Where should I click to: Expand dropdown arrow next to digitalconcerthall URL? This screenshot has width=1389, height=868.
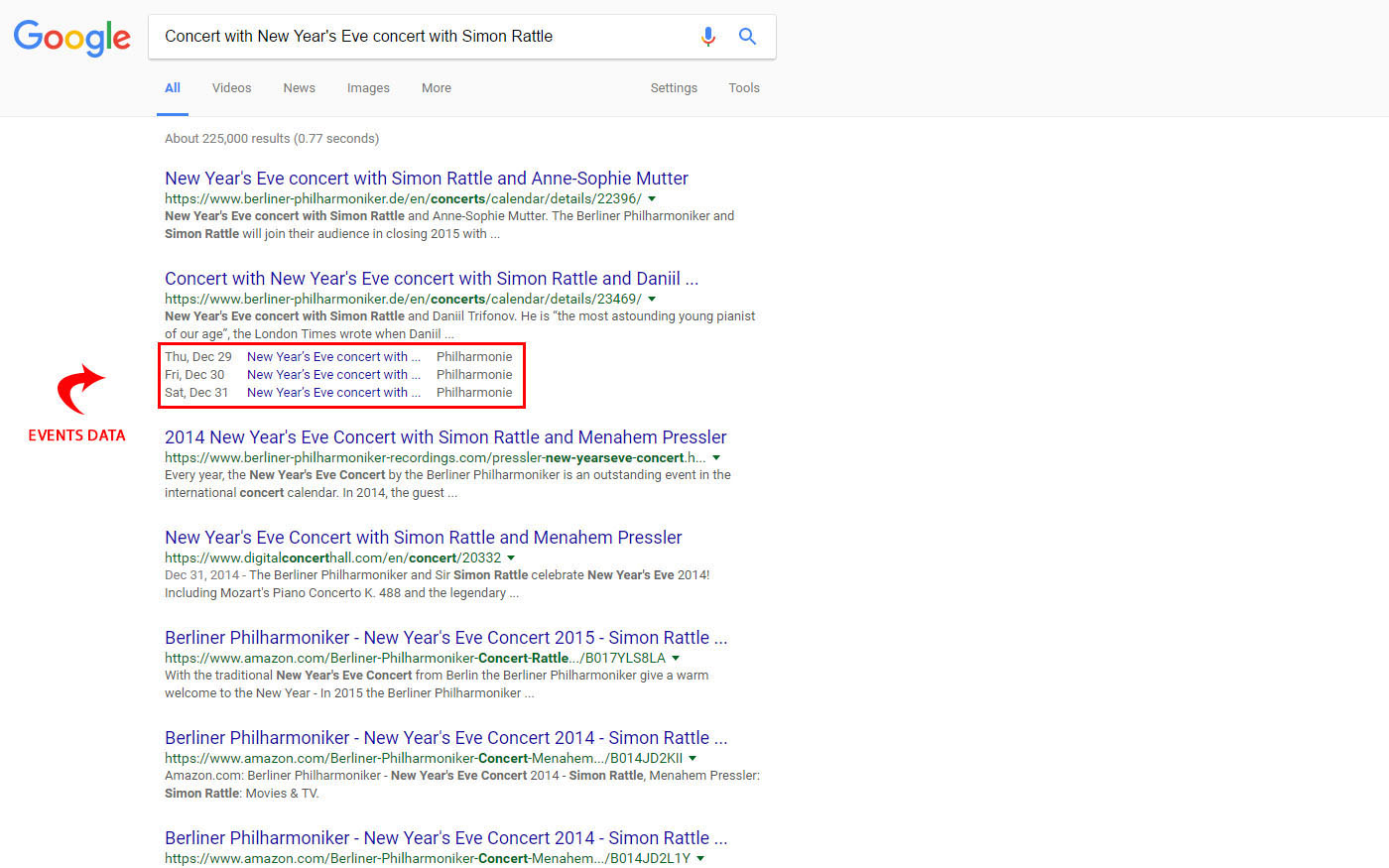(x=511, y=558)
